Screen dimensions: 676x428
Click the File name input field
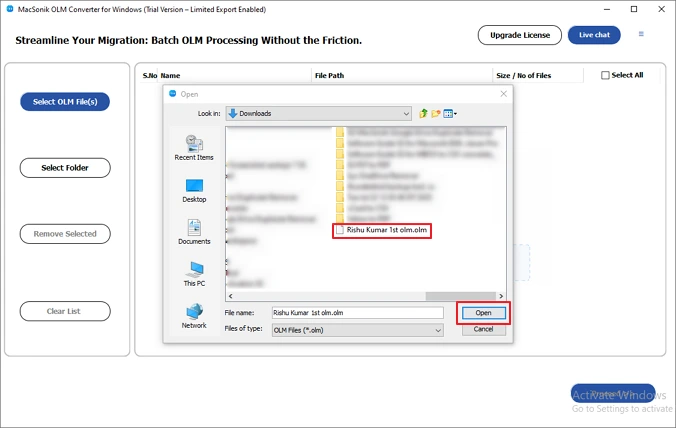[357, 313]
